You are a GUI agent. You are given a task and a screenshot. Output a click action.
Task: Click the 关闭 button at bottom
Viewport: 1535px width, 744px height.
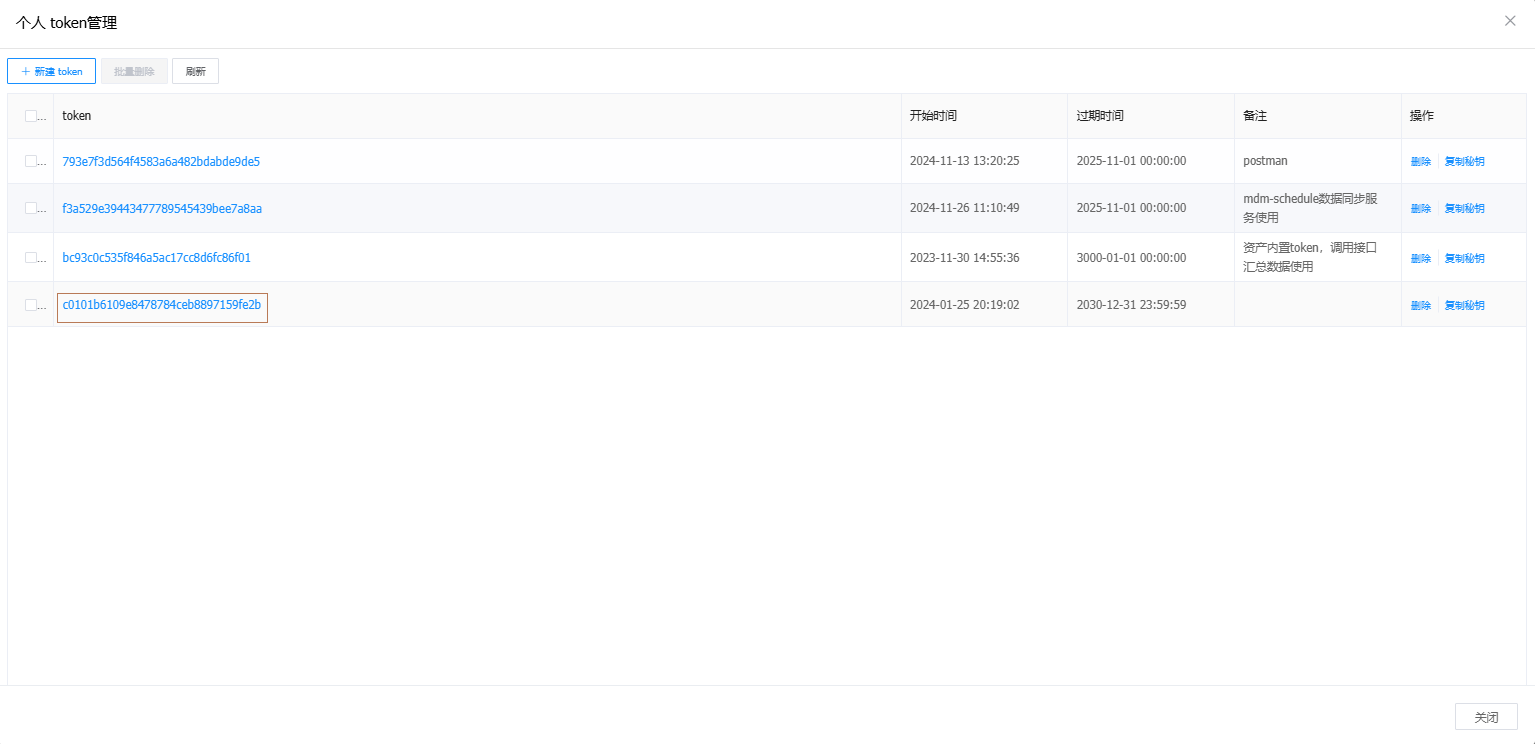1486,717
